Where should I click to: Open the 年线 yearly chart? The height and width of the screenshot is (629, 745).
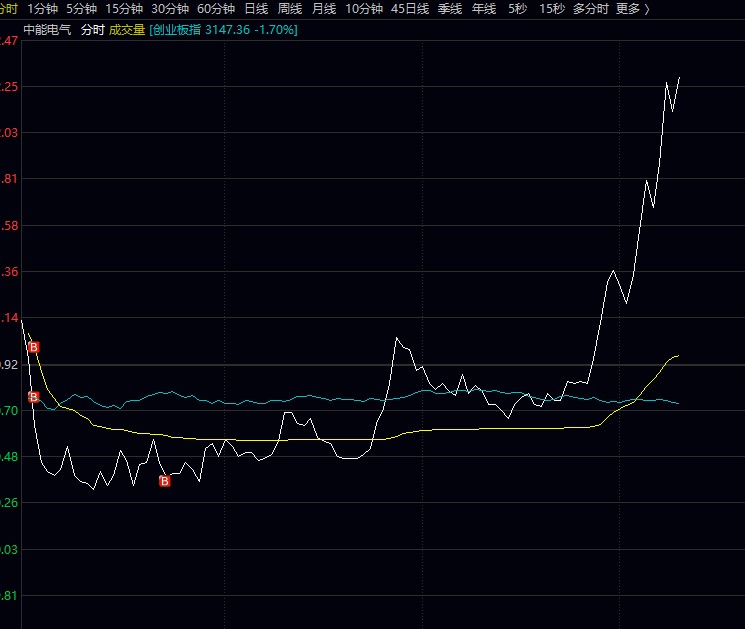pyautogui.click(x=484, y=9)
